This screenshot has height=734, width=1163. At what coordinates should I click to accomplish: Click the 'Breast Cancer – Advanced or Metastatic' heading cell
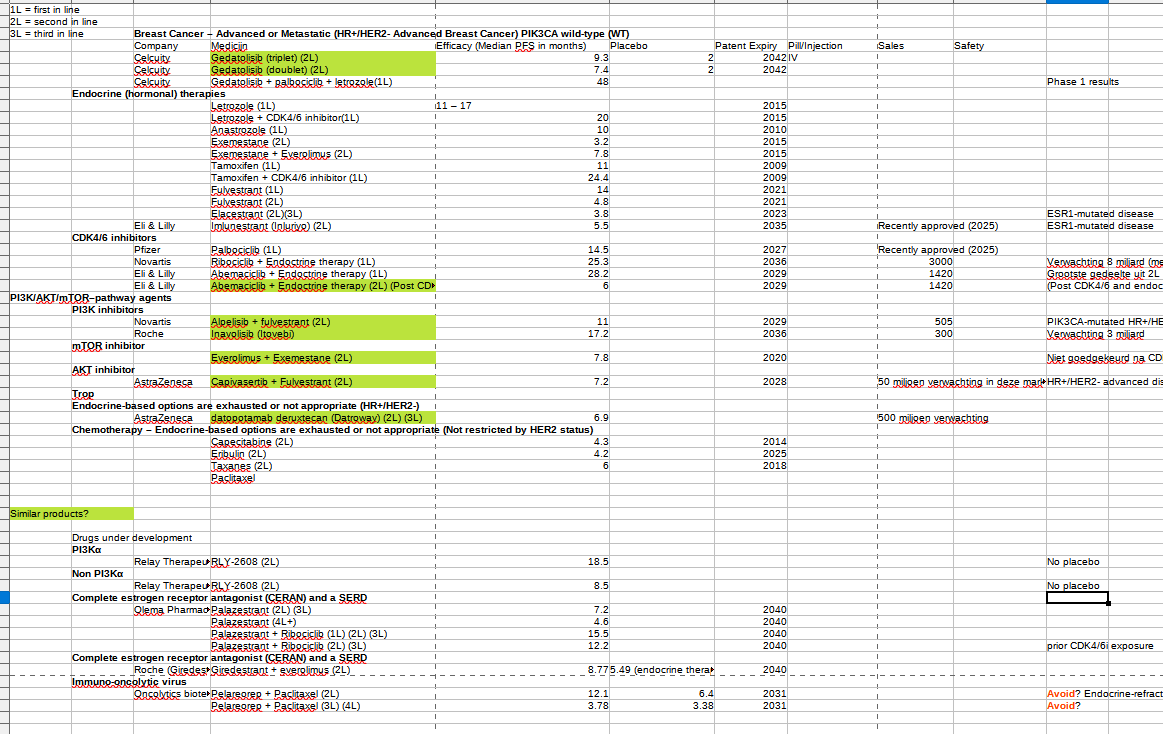381,33
